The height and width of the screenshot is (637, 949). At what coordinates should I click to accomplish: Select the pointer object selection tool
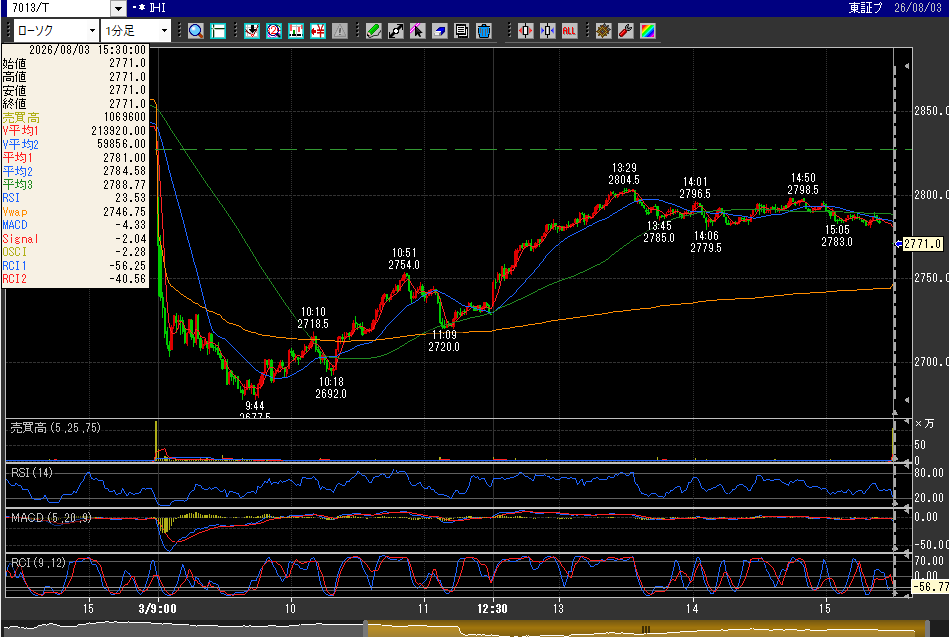pos(418,31)
